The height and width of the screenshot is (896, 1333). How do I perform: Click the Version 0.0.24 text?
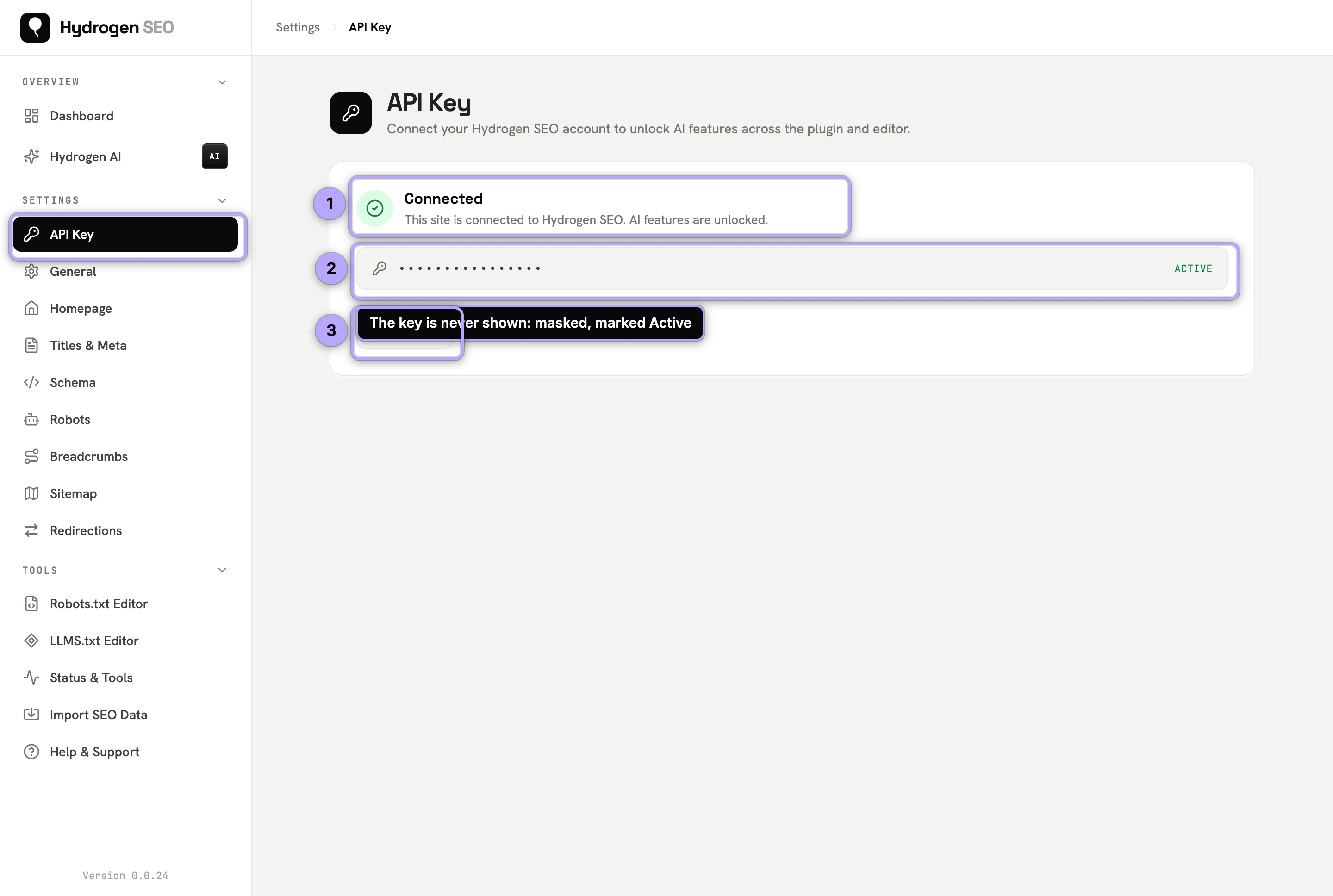[125, 876]
